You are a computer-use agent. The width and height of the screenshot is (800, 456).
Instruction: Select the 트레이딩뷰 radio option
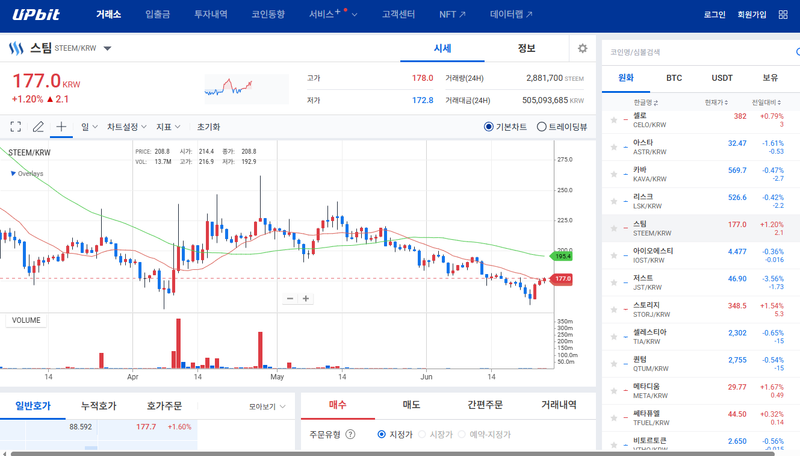coord(541,126)
